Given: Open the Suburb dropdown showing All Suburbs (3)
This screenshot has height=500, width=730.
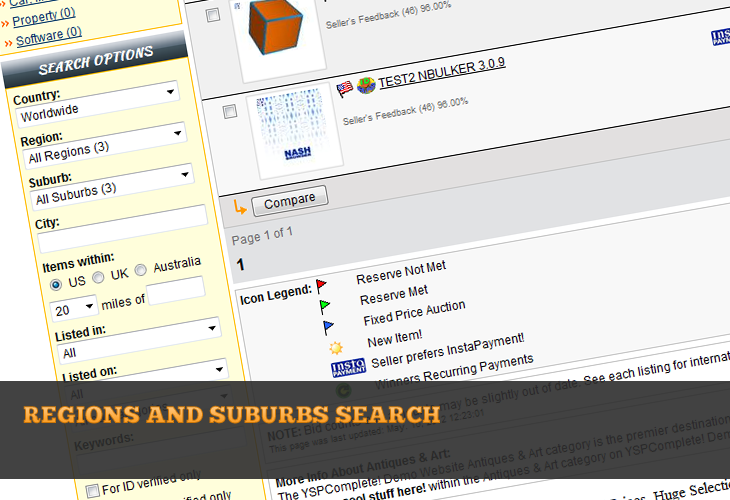Looking at the screenshot, I should 112,186.
